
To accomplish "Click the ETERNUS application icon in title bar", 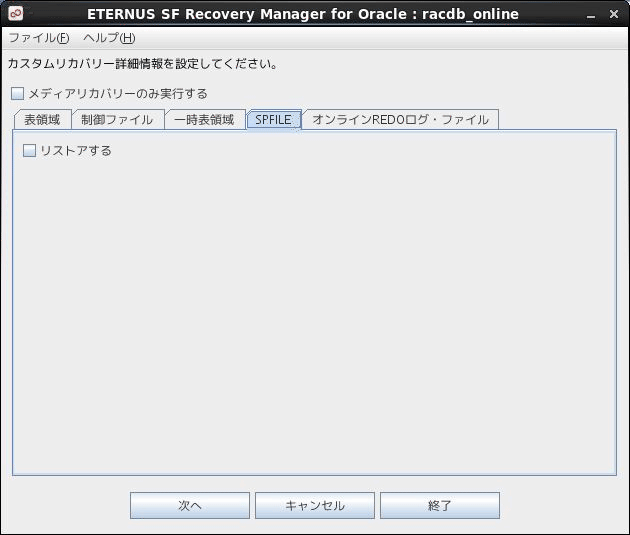I will [x=16, y=13].
